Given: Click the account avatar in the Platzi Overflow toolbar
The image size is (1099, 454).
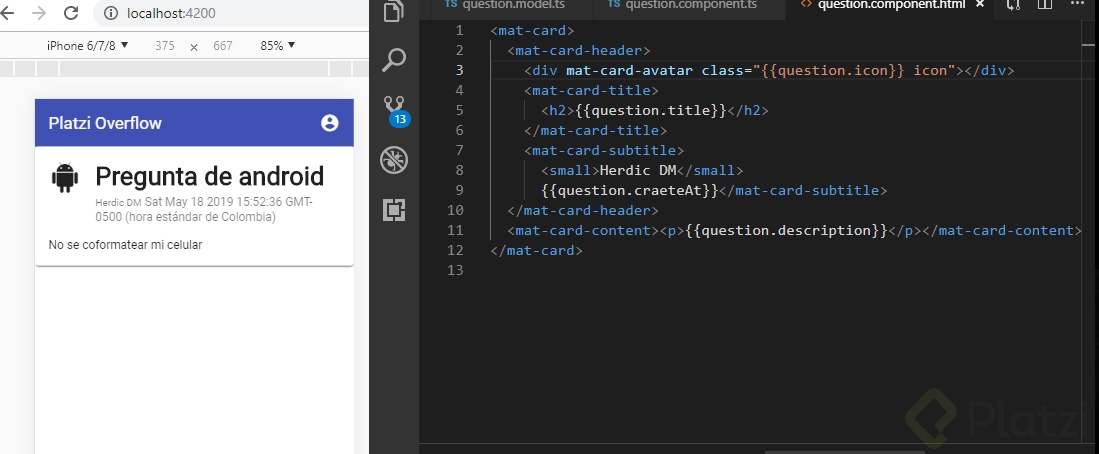Looking at the screenshot, I should [x=329, y=123].
